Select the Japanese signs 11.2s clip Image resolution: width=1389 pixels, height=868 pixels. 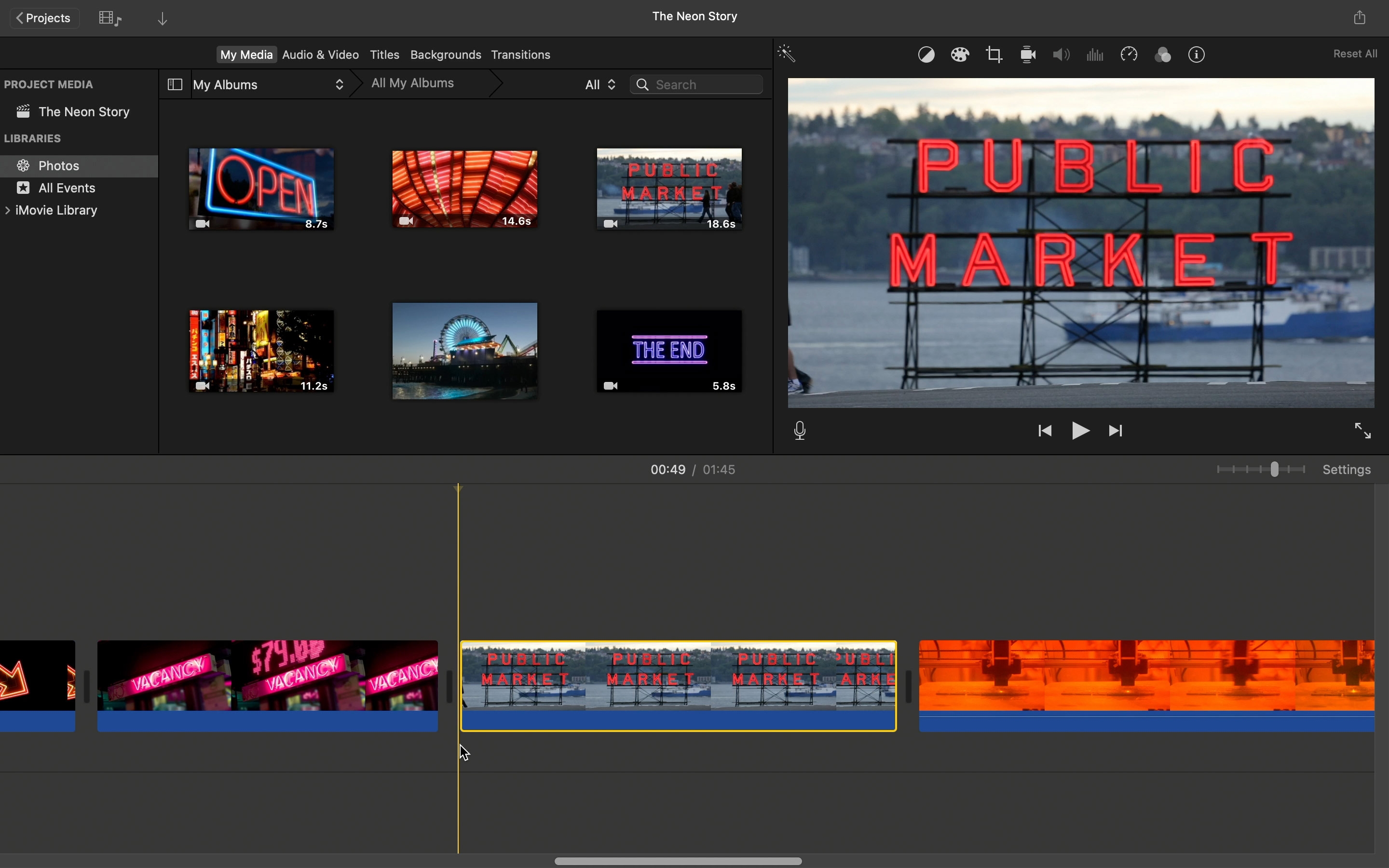click(261, 352)
